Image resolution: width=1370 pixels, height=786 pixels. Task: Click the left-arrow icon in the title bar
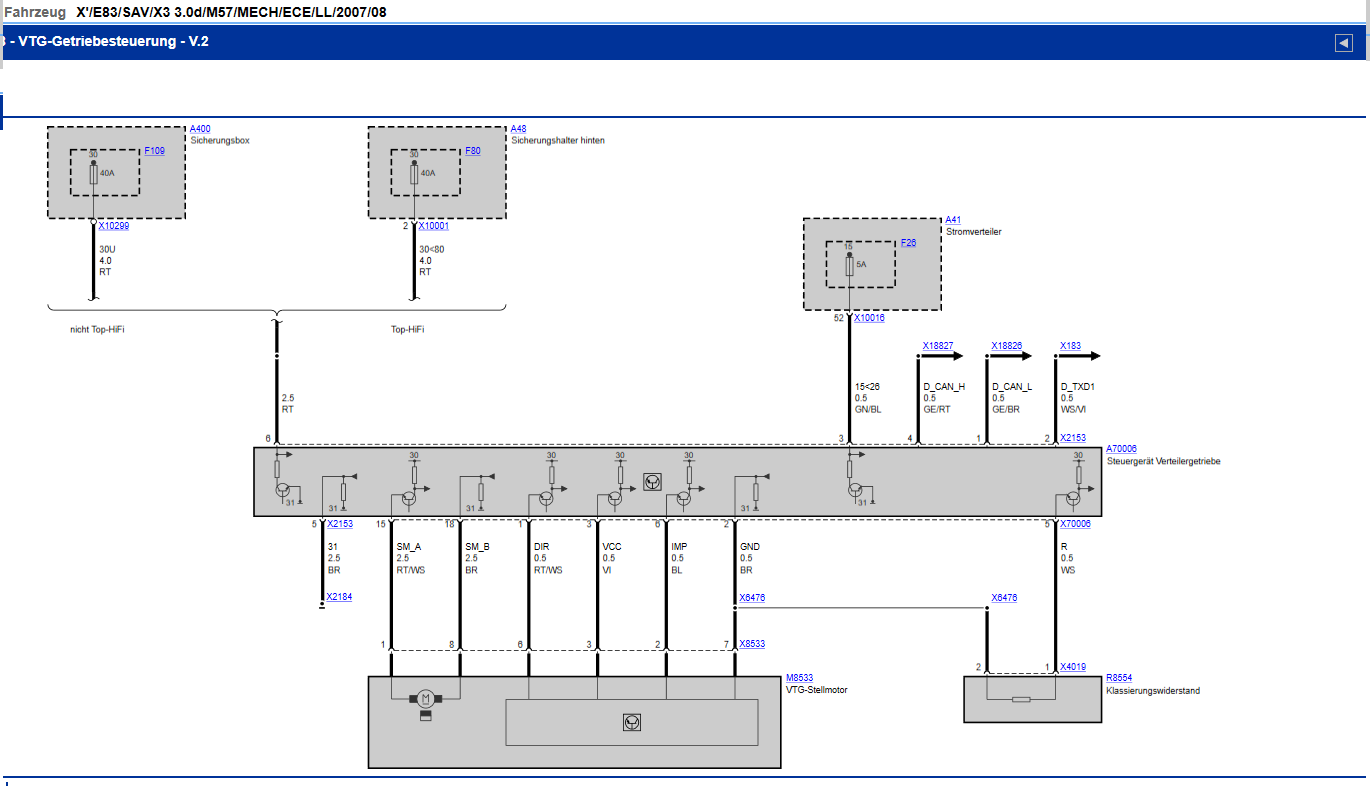click(1343, 42)
